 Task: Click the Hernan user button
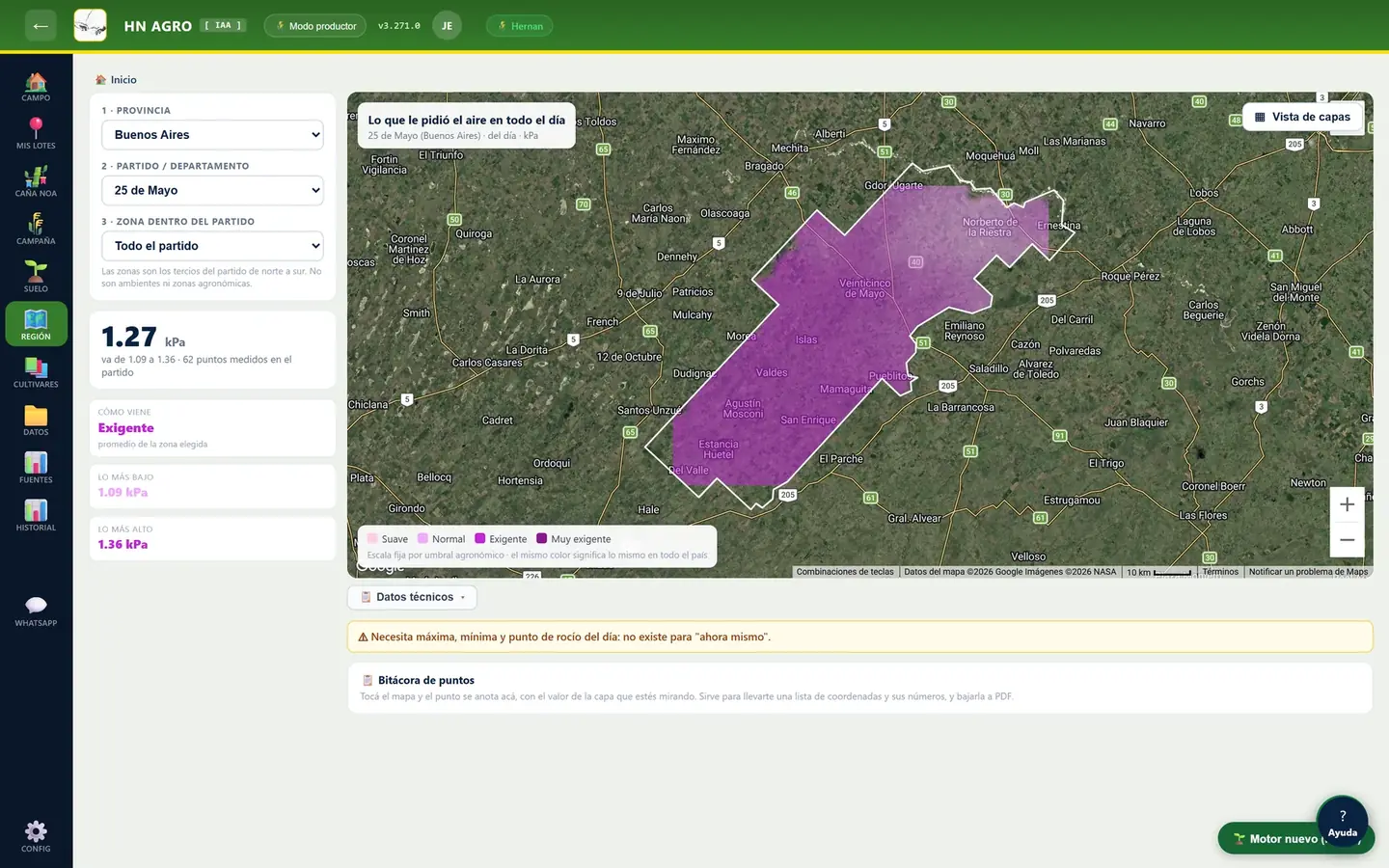coord(520,26)
